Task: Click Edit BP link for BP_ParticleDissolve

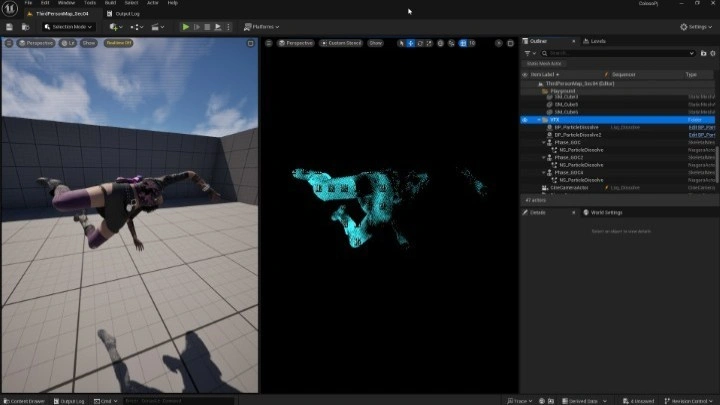Action: point(702,127)
